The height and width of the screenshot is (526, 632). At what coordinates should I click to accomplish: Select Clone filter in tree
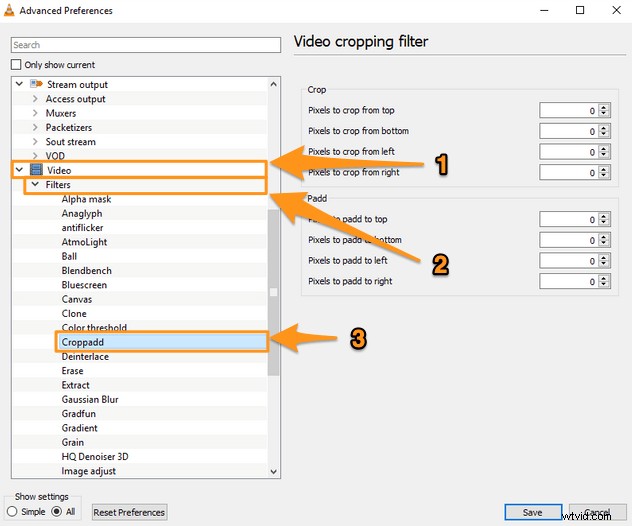[74, 314]
